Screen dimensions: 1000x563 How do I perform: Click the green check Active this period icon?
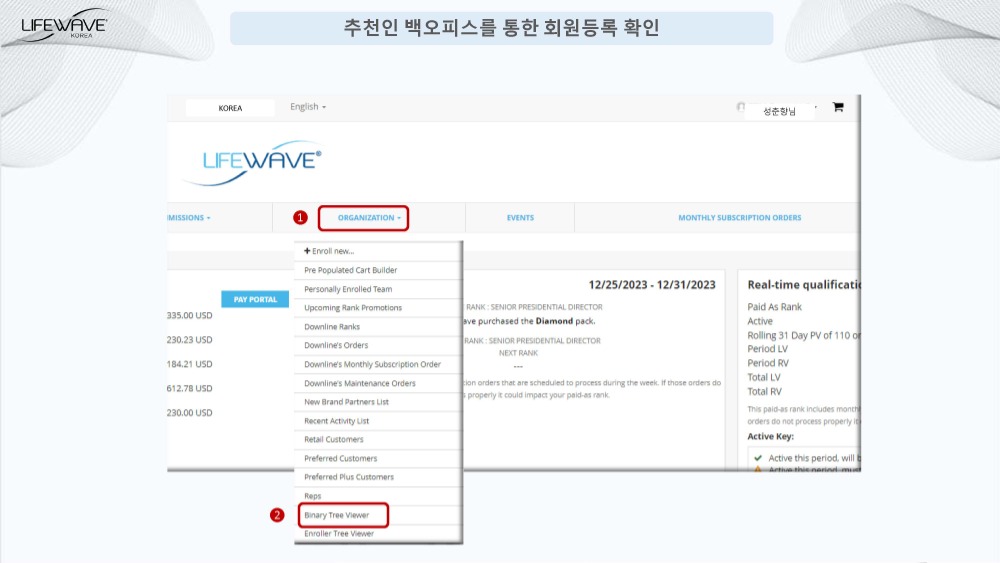coord(758,458)
